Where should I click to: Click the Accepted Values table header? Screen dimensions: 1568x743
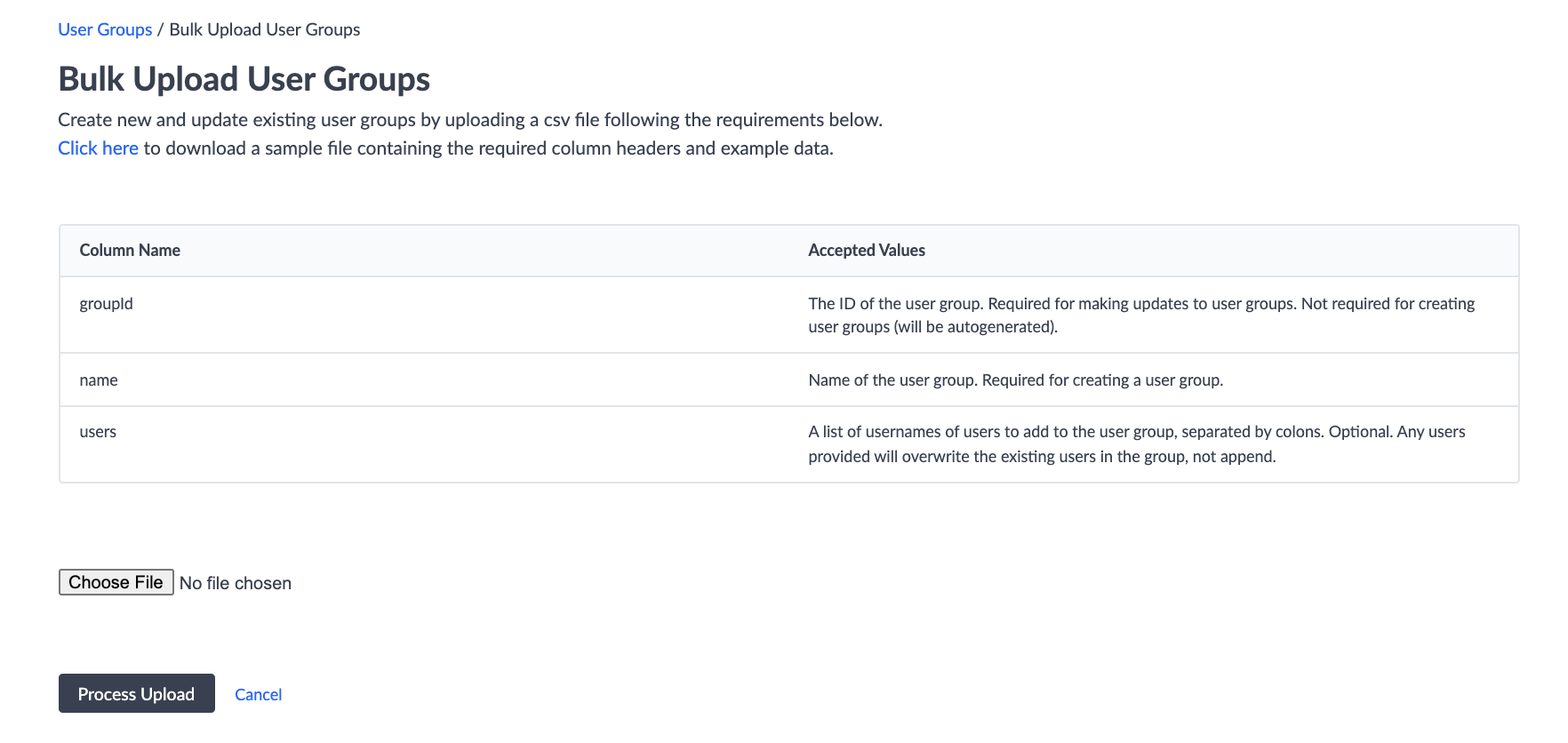[x=867, y=251]
